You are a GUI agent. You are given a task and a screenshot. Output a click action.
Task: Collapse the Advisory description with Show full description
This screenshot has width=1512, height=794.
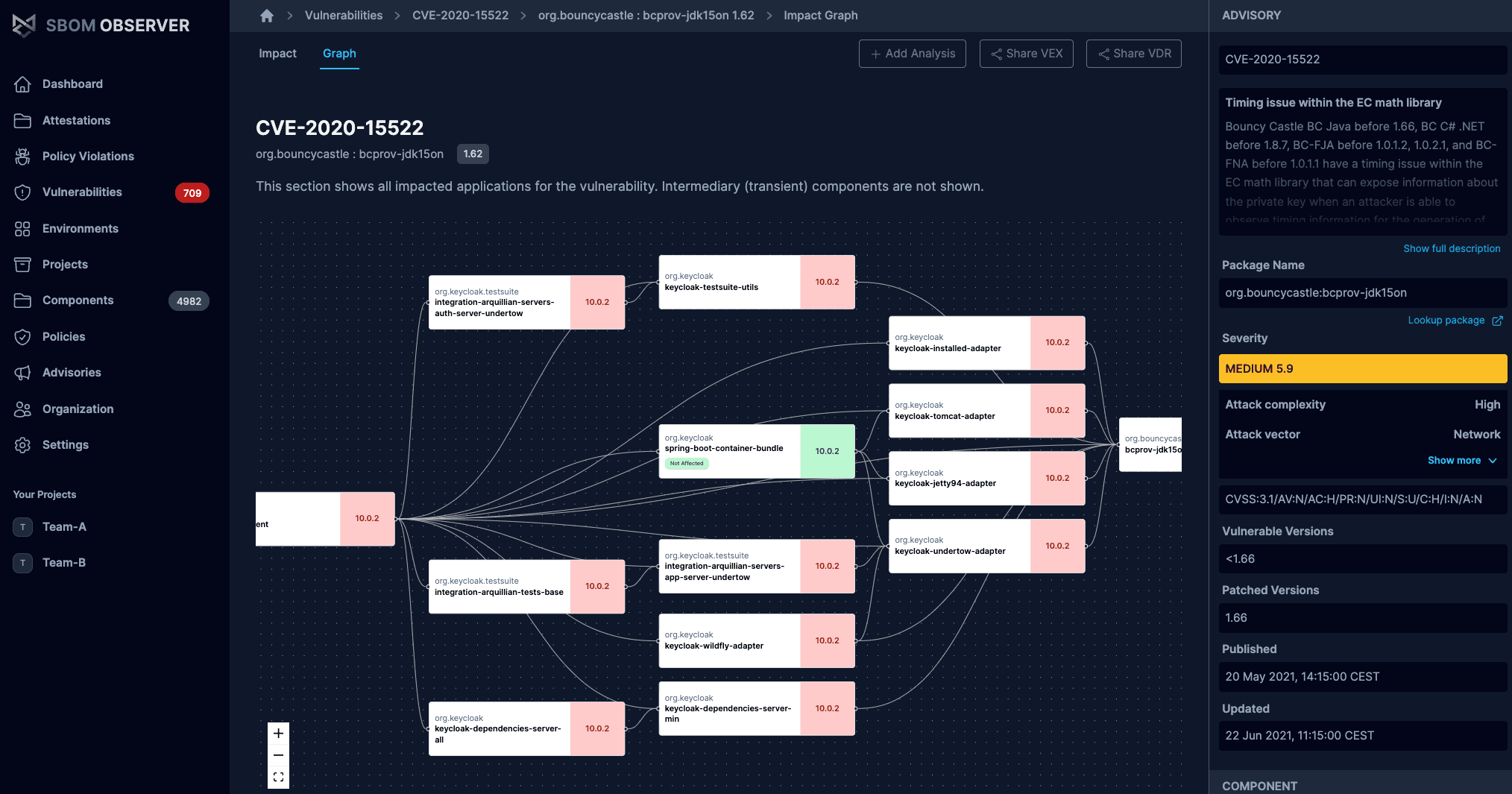(1451, 248)
